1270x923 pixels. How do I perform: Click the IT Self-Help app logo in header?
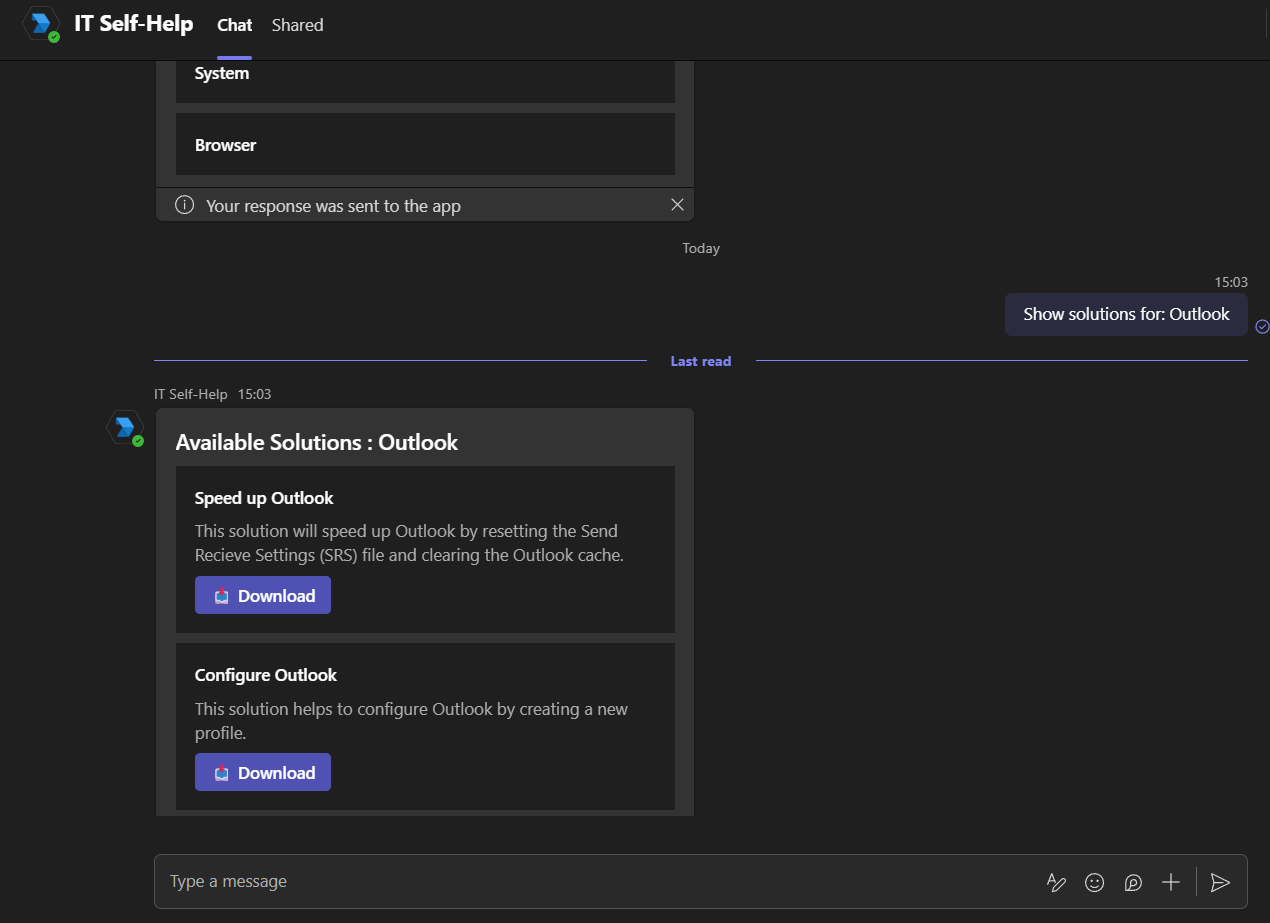click(41, 24)
